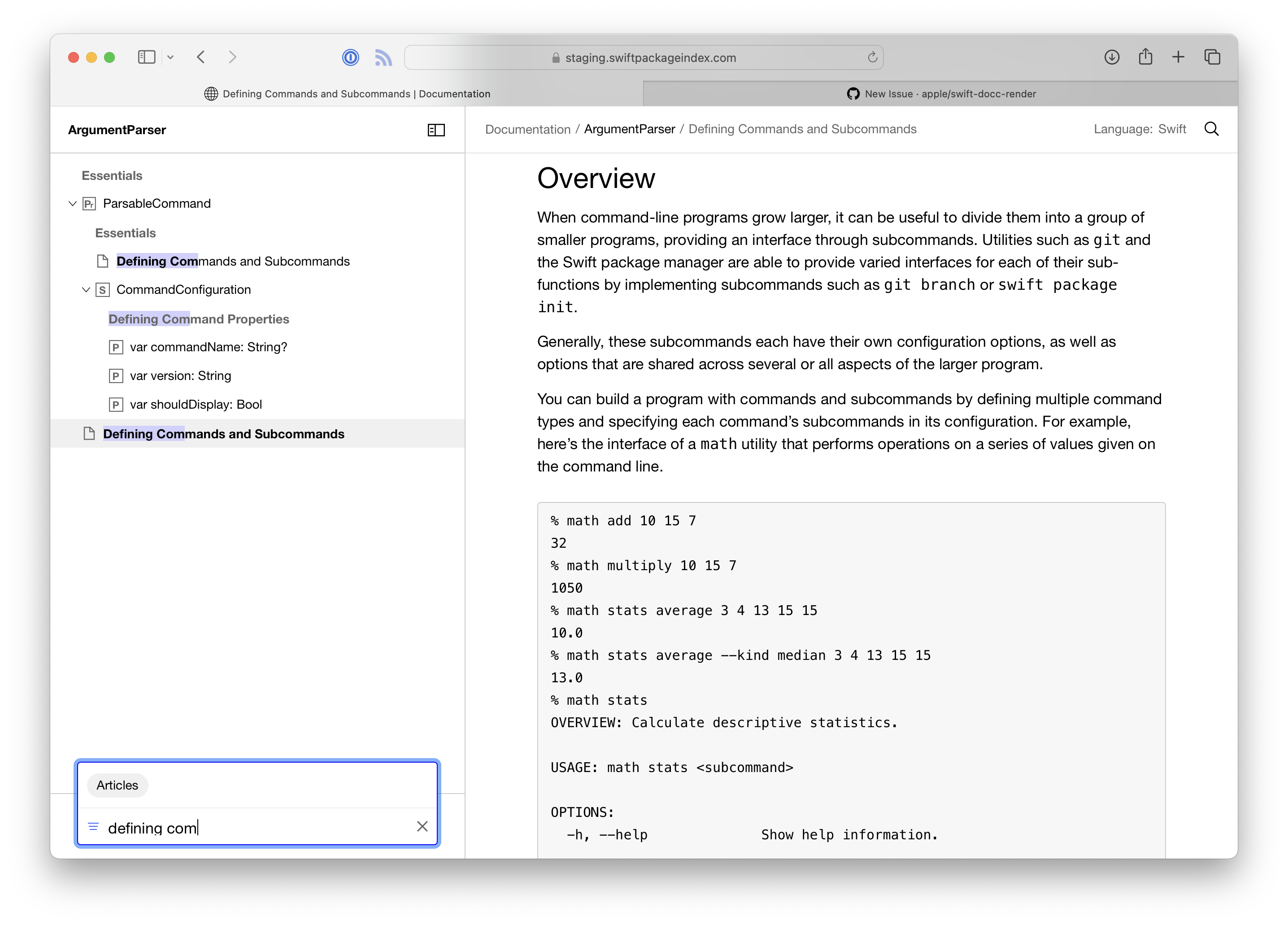Image resolution: width=1288 pixels, height=925 pixels.
Task: Open the documentation search magnifier
Action: (x=1212, y=129)
